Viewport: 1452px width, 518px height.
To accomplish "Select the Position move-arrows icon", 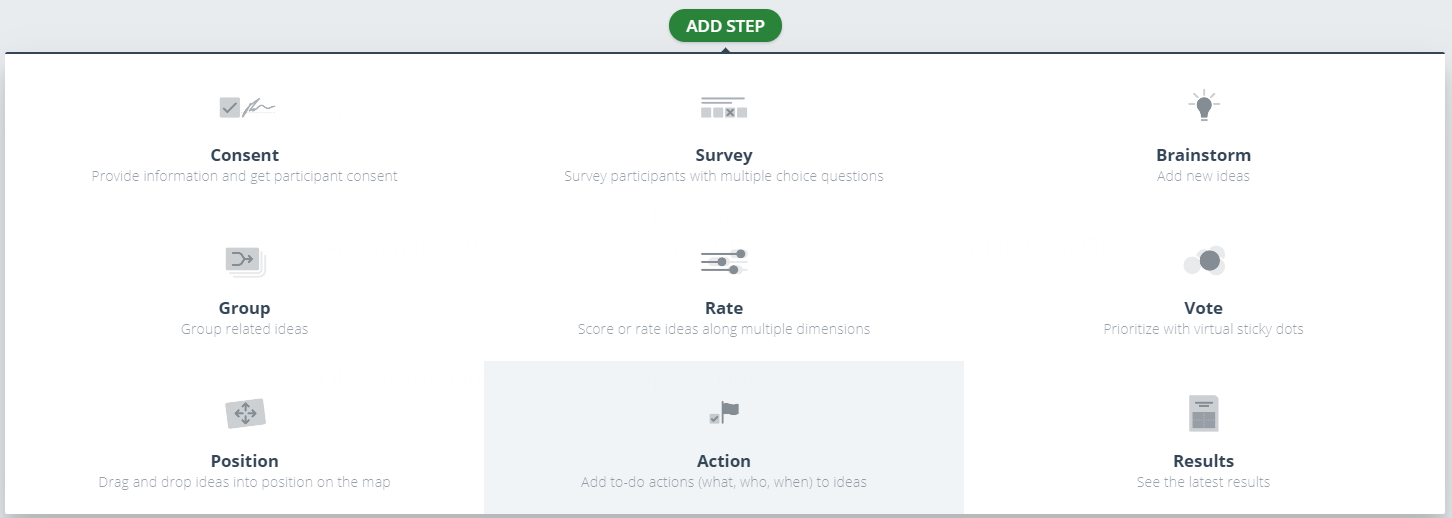I will coord(245,413).
